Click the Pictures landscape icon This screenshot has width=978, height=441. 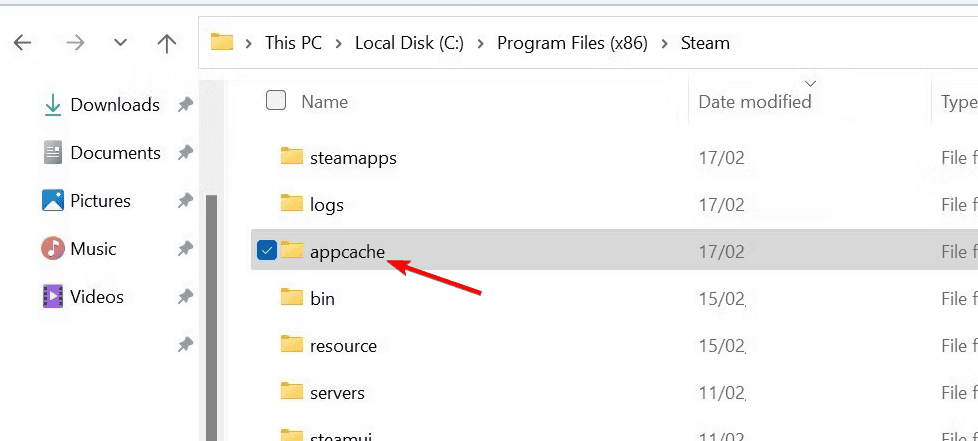(53, 201)
